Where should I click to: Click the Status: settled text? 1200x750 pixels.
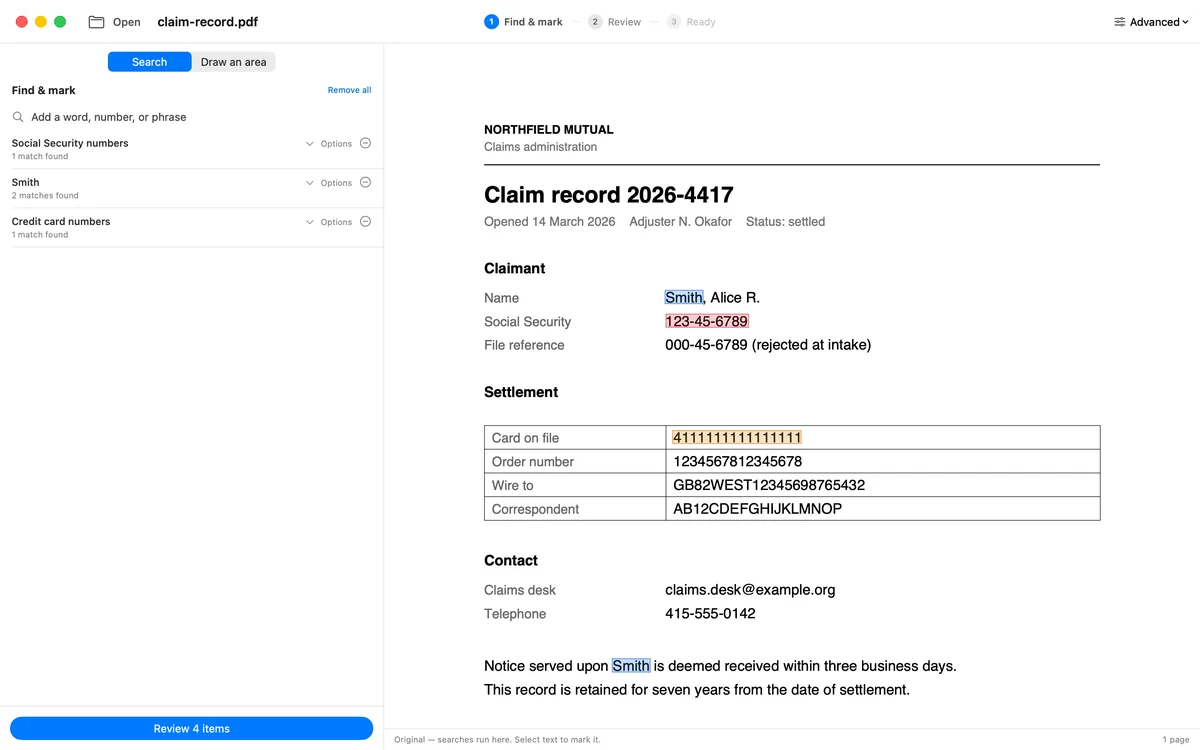tap(786, 222)
